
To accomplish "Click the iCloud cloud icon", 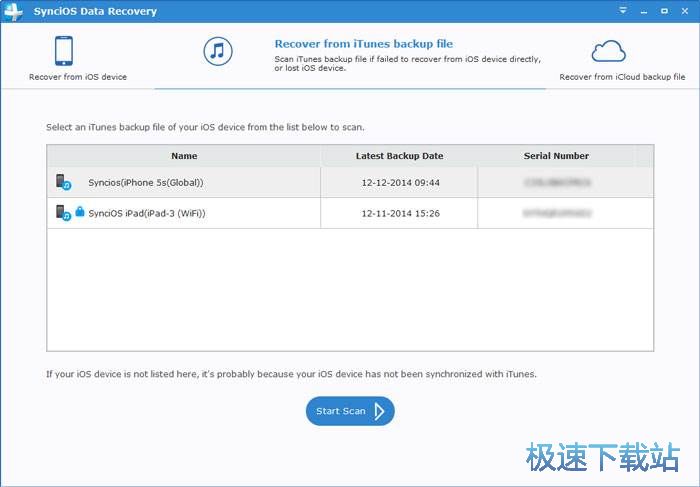I will (x=608, y=51).
